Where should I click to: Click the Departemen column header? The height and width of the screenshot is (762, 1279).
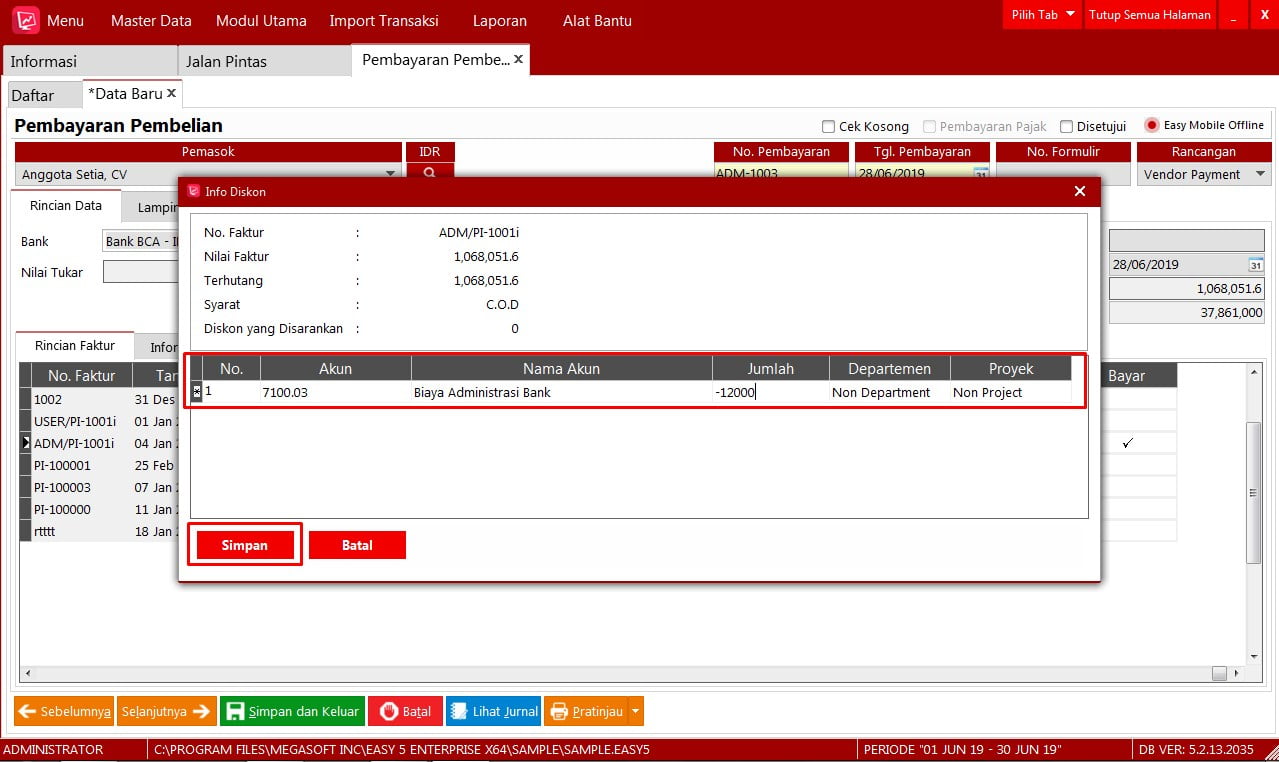click(890, 369)
